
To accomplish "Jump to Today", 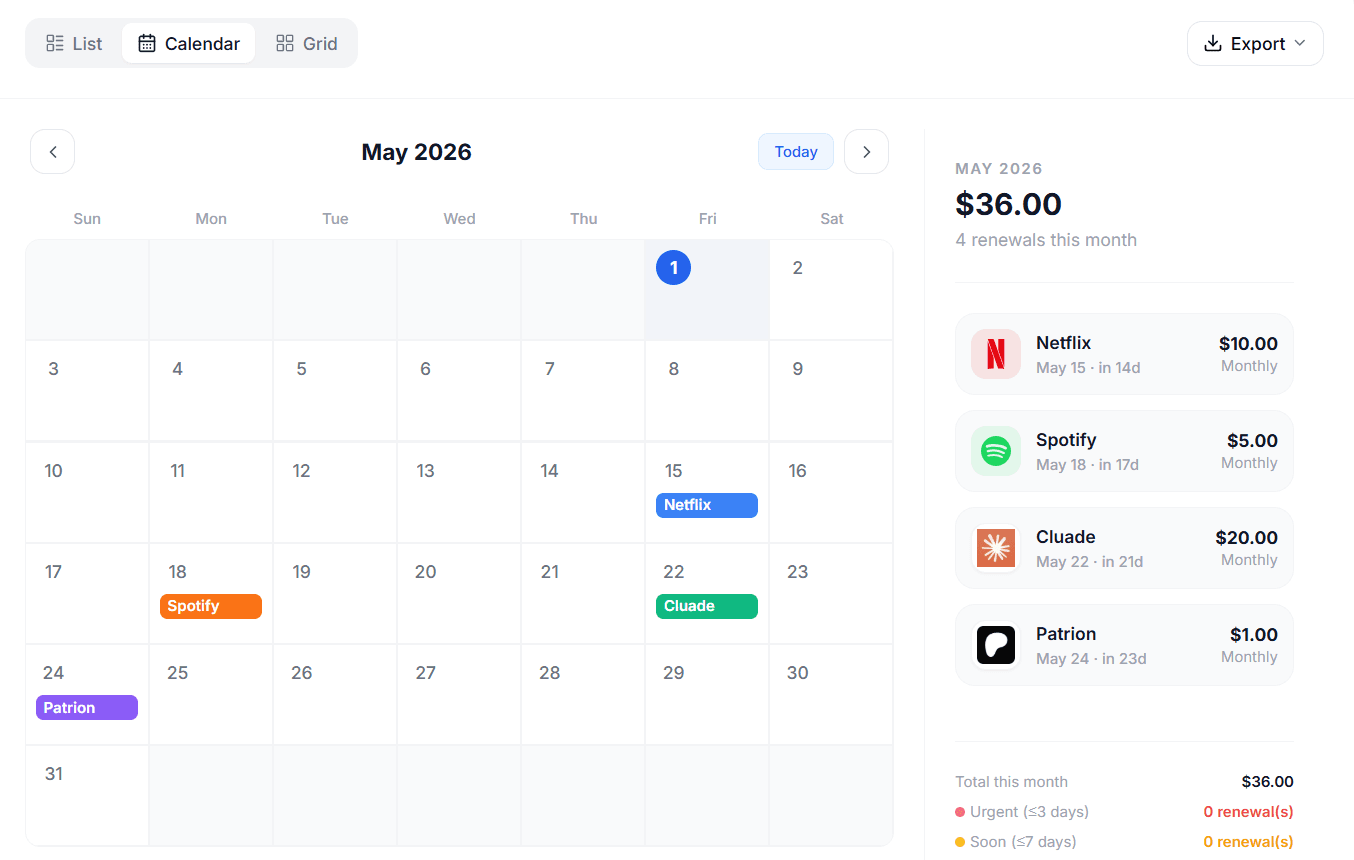I will tap(796, 152).
